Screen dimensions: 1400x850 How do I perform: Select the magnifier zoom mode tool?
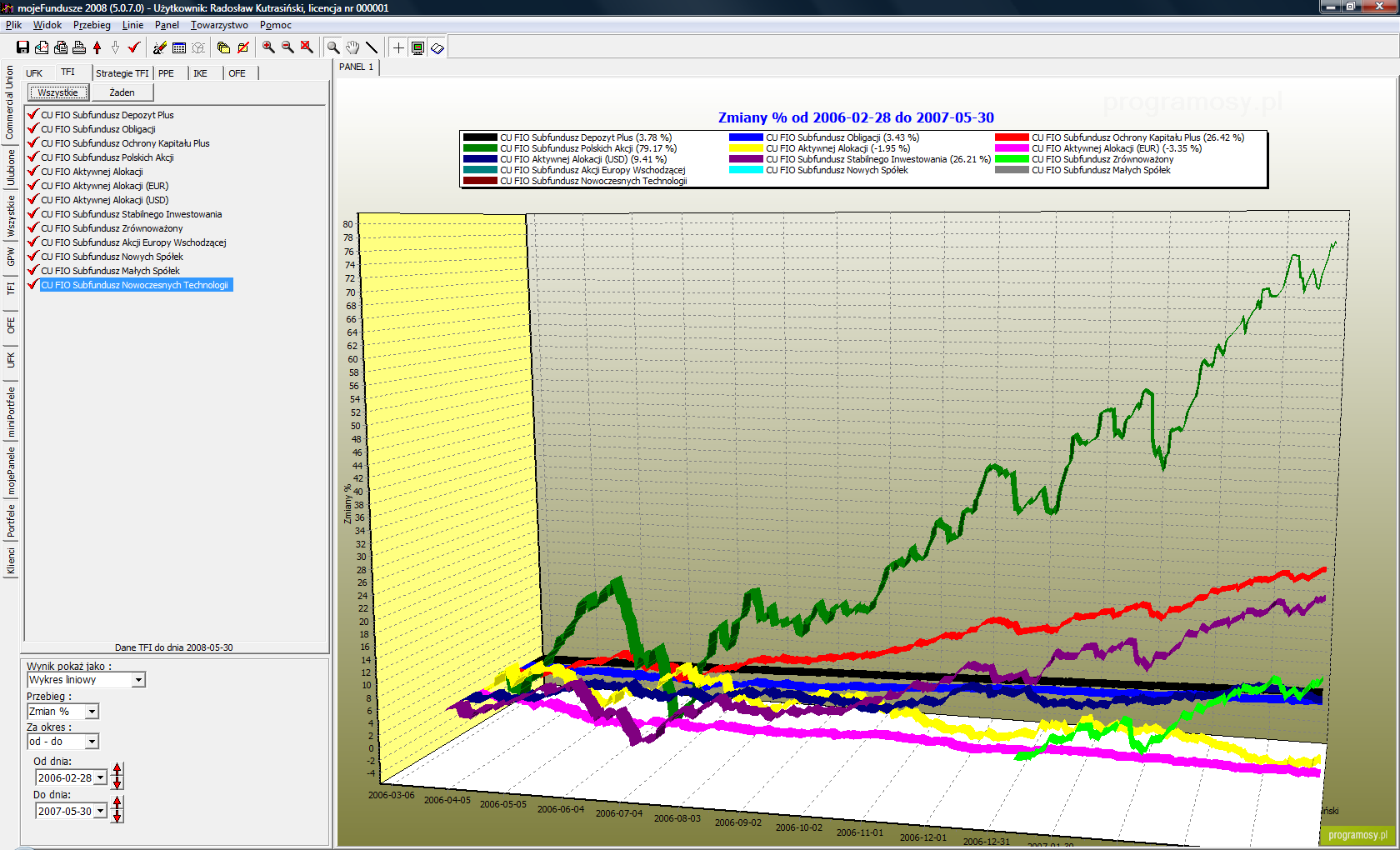point(333,47)
